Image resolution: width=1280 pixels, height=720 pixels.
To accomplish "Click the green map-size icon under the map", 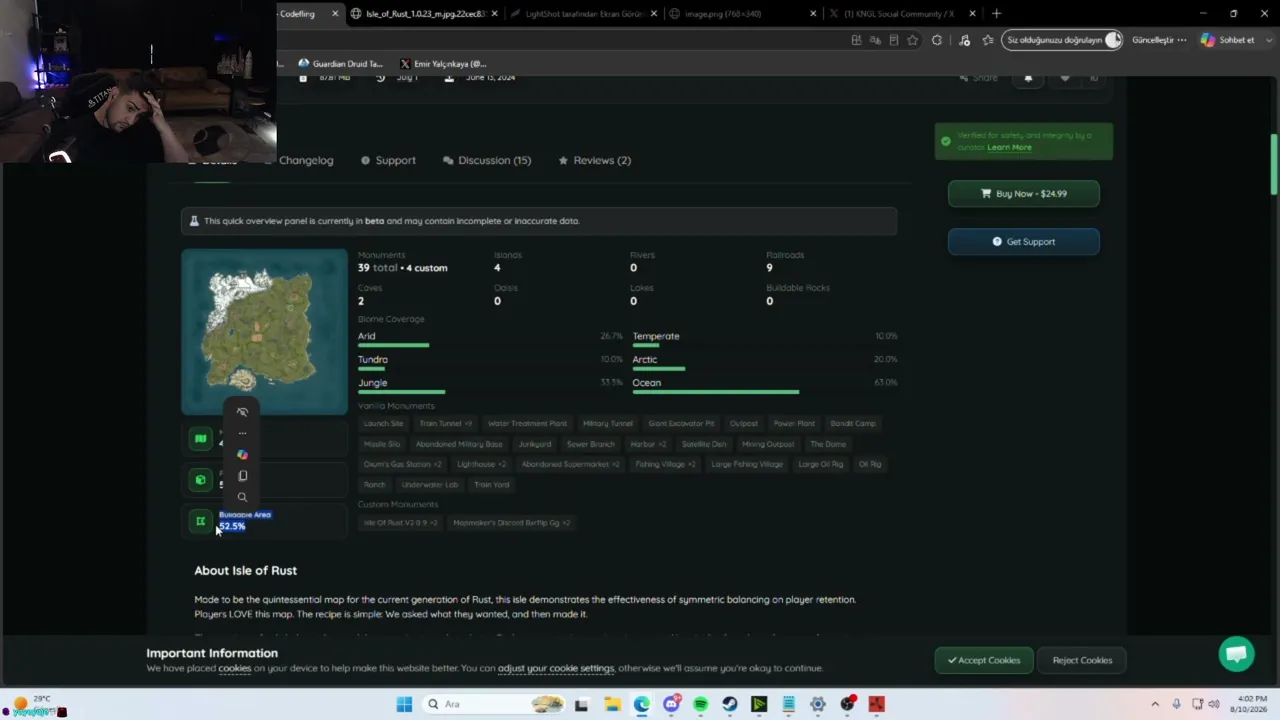I will (200, 438).
